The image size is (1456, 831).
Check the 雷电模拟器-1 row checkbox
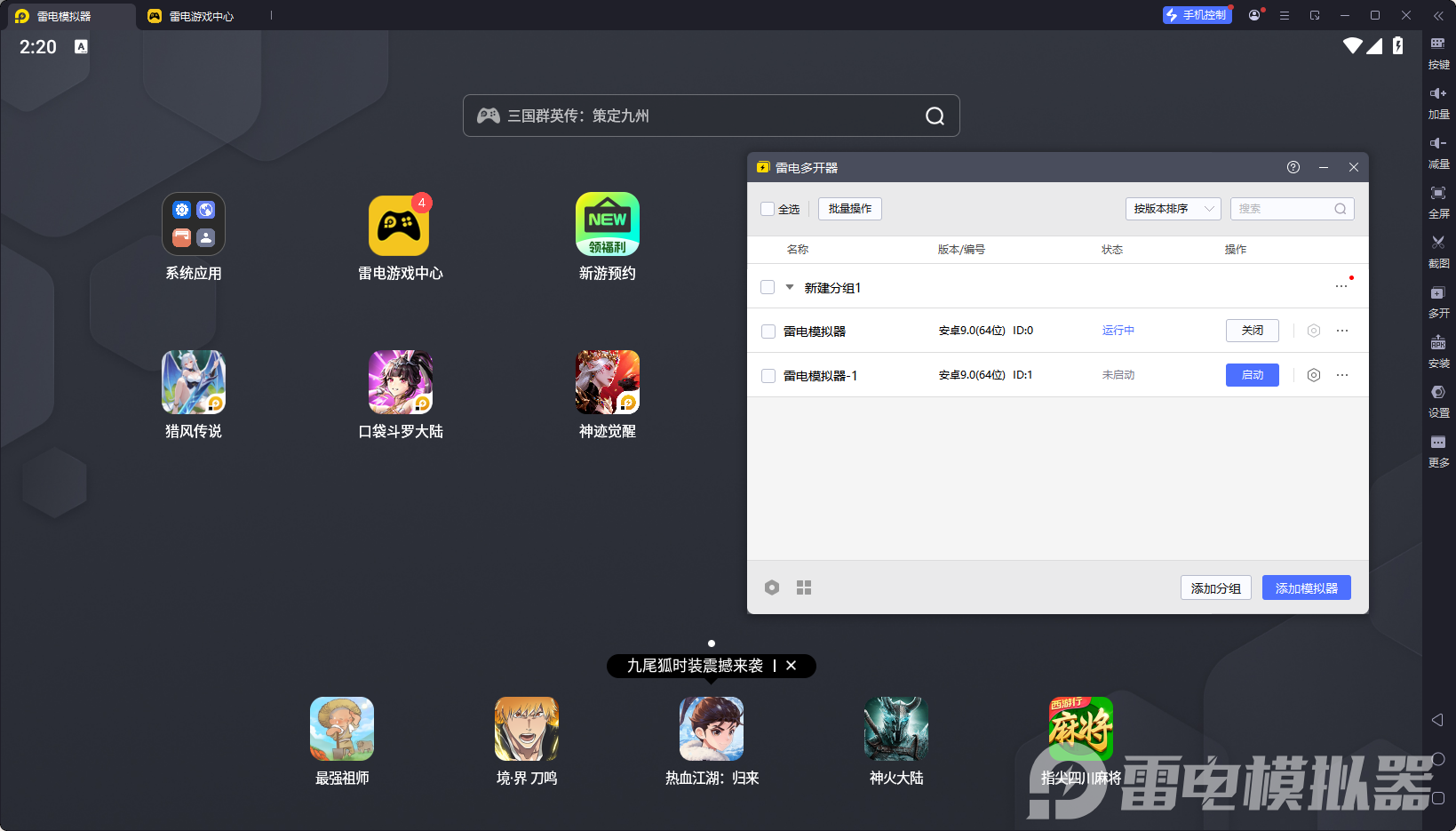(x=768, y=376)
